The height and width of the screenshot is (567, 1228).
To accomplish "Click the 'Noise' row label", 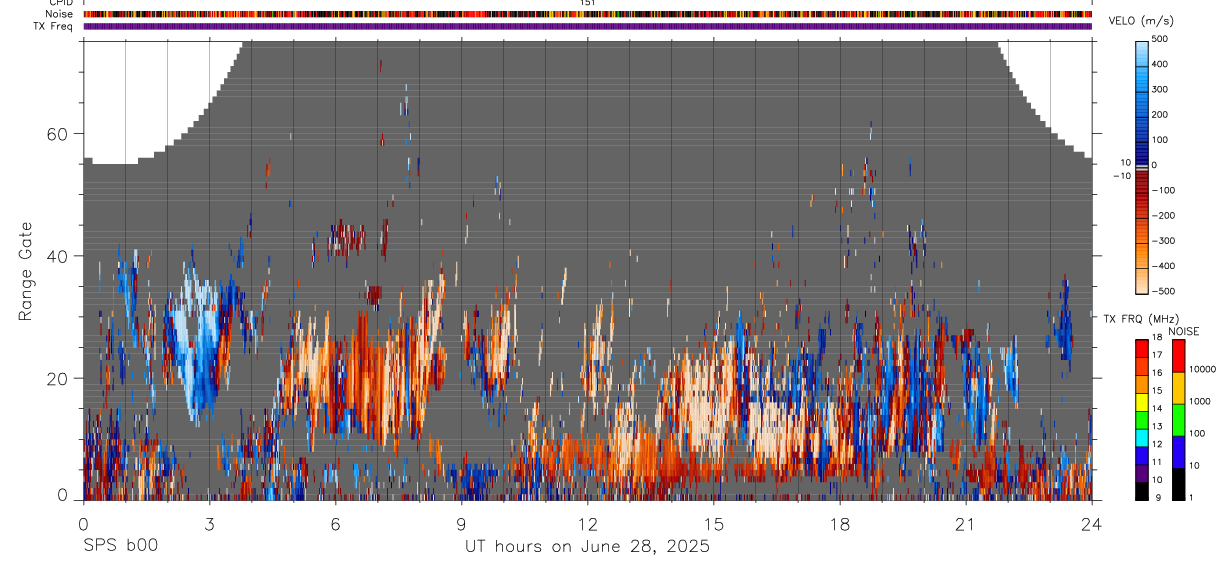I will point(59,14).
